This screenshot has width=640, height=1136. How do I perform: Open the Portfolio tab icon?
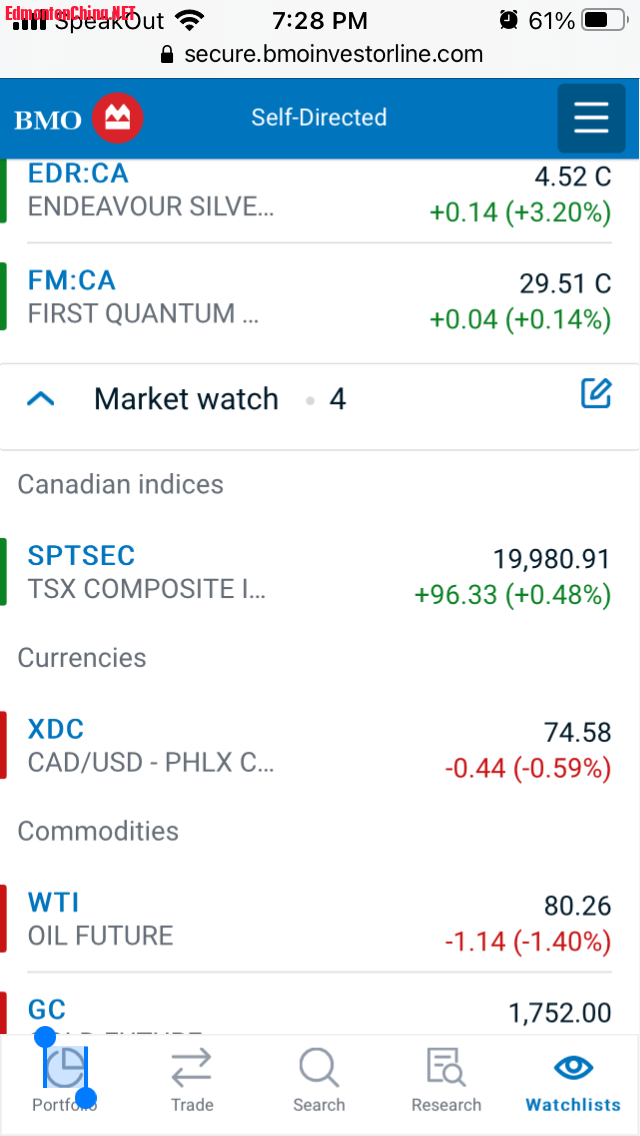tap(66, 1068)
